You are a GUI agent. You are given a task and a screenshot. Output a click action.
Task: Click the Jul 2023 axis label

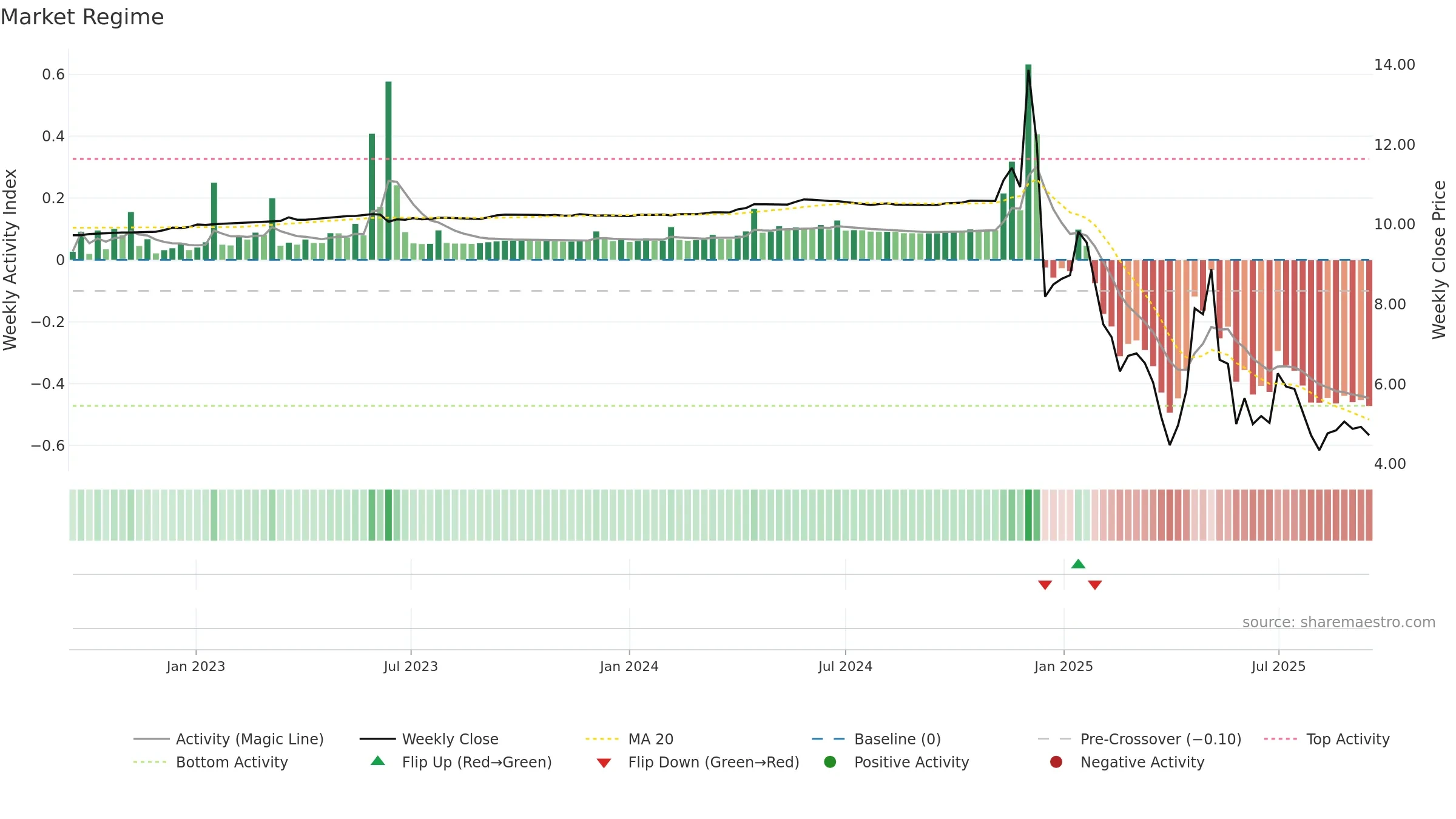[411, 666]
